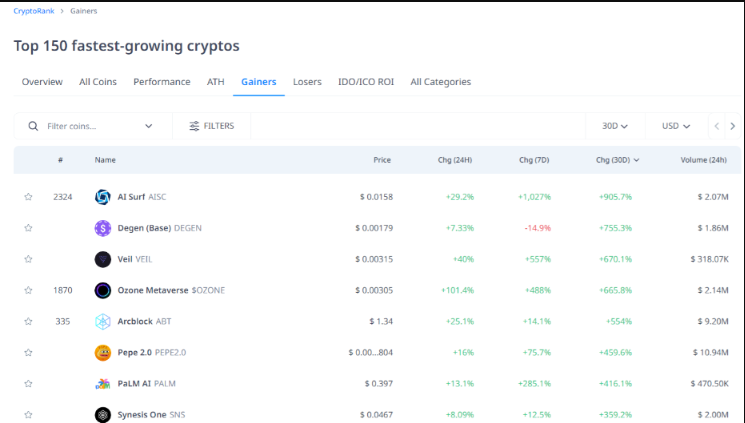Focus the Filter coins search field
Viewport: 745px width, 423px height.
pyautogui.click(x=93, y=126)
